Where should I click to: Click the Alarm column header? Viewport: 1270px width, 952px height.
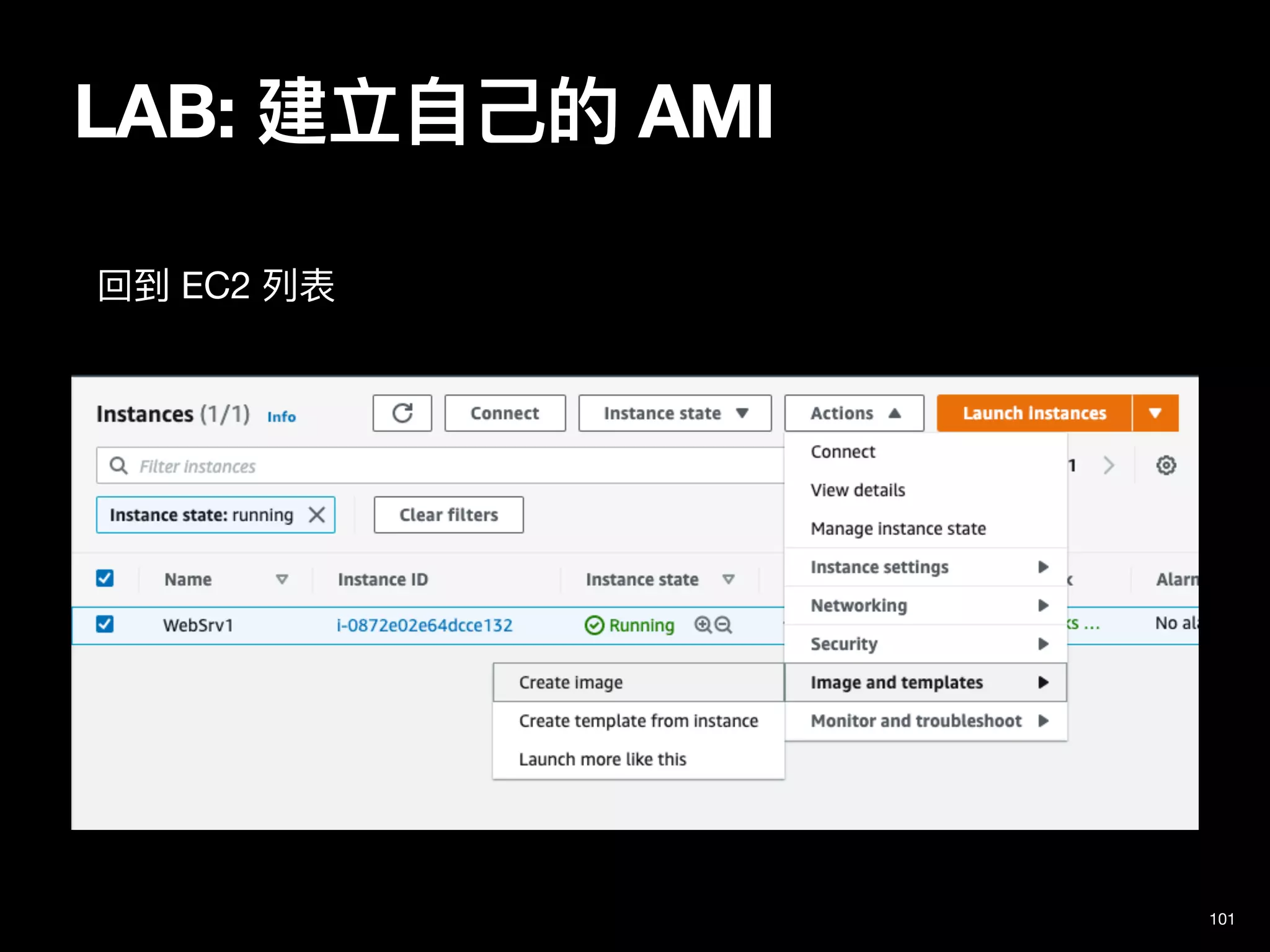pos(1177,579)
